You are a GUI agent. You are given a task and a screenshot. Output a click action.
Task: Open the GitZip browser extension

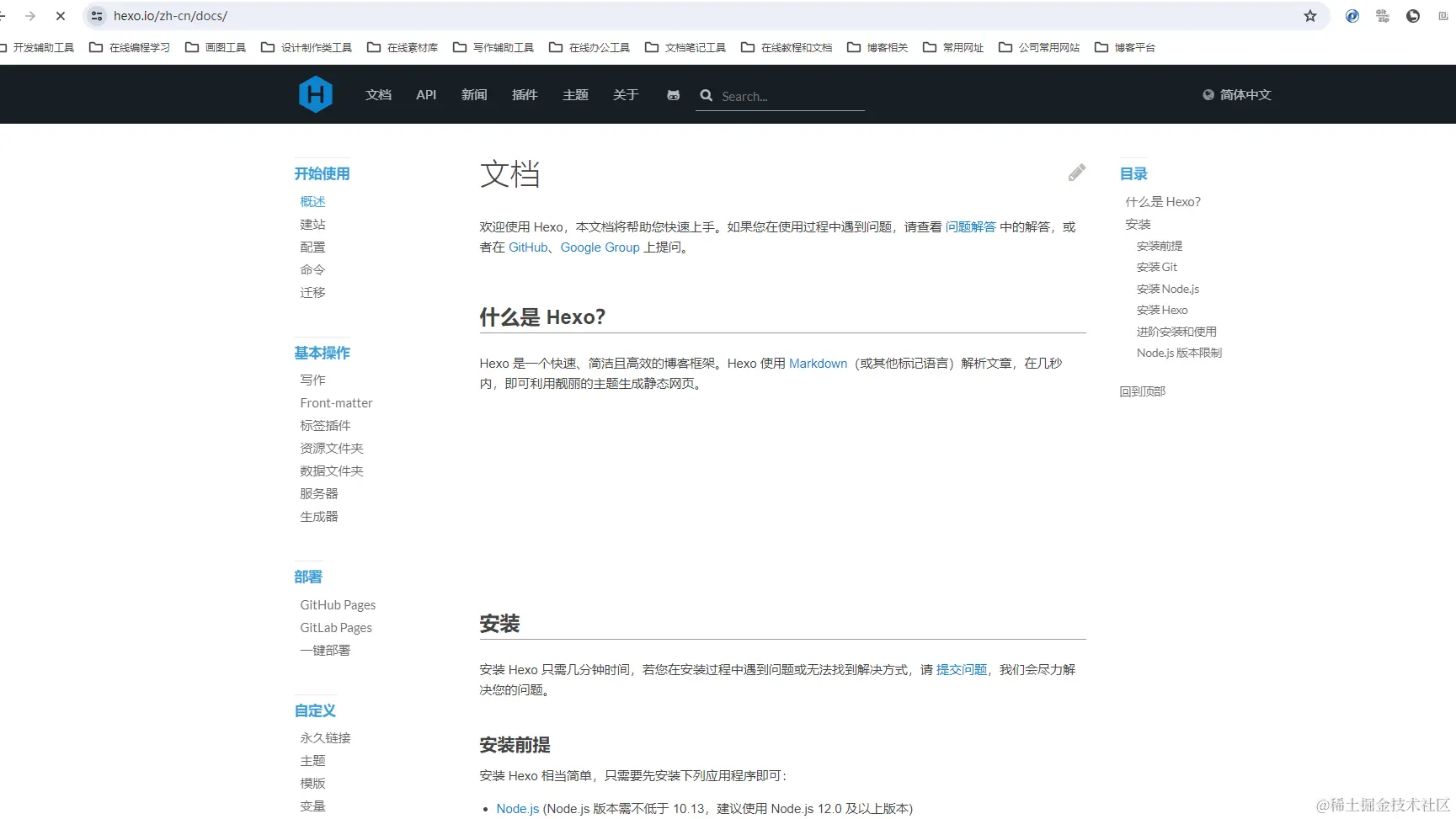tap(1382, 15)
